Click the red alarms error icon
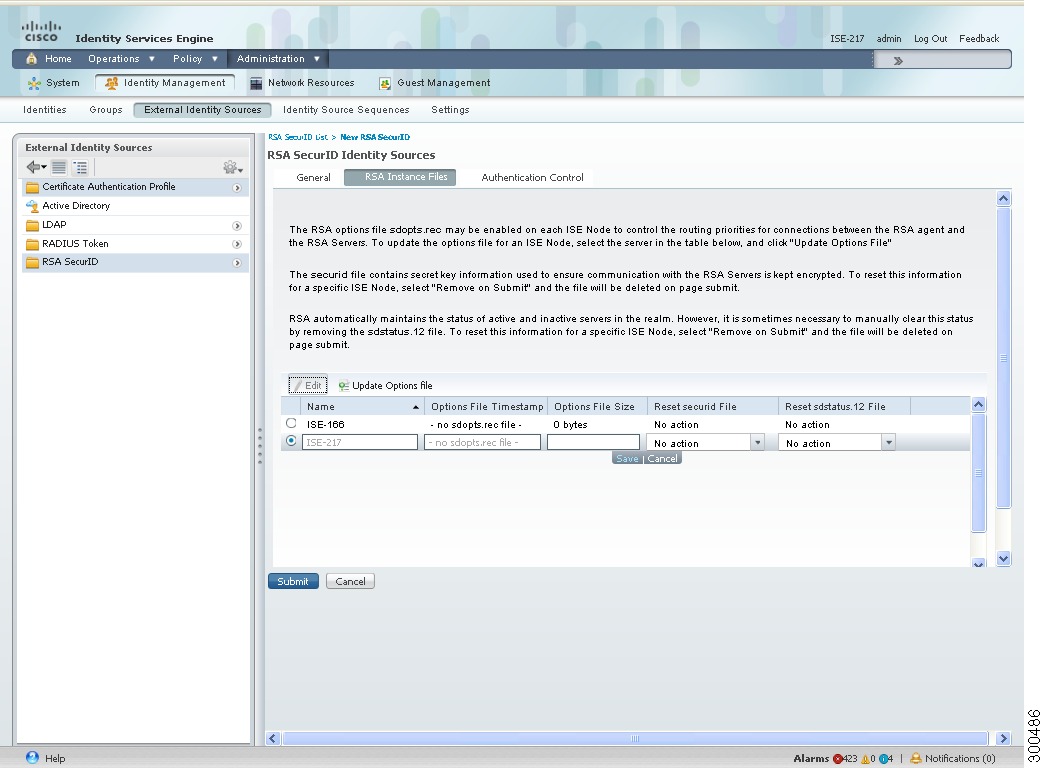 pos(838,759)
